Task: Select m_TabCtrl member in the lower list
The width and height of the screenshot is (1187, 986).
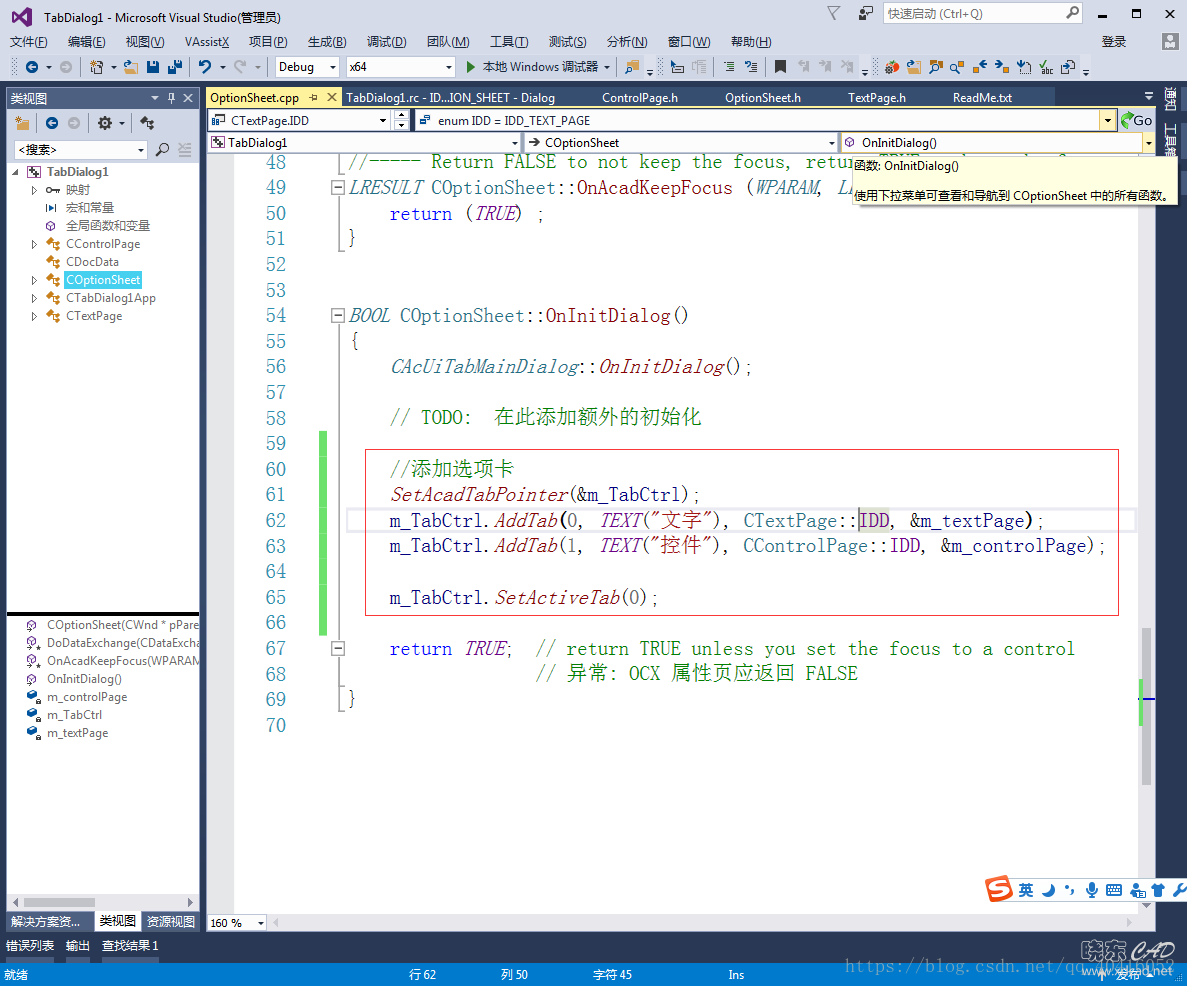Action: [x=74, y=715]
